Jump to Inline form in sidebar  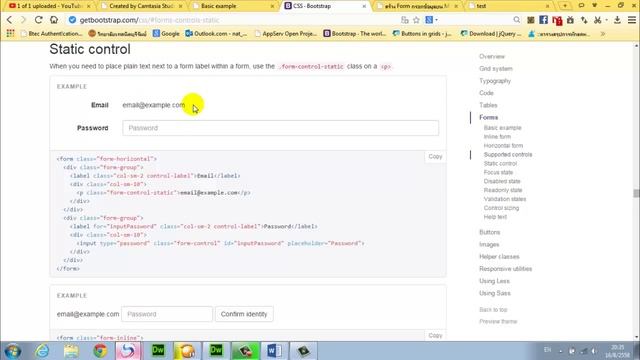(x=497, y=137)
